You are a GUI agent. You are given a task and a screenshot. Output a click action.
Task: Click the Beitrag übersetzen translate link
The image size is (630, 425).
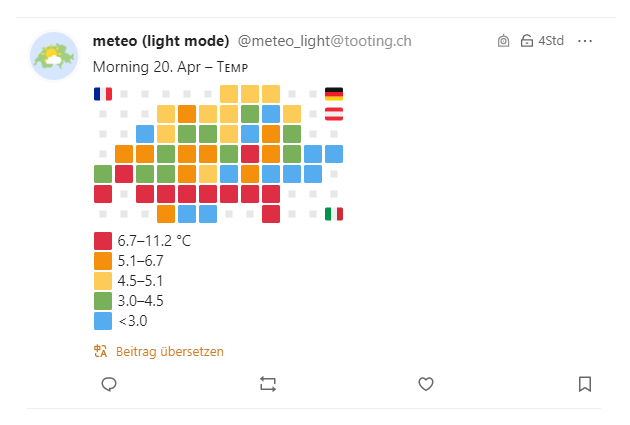pos(169,351)
